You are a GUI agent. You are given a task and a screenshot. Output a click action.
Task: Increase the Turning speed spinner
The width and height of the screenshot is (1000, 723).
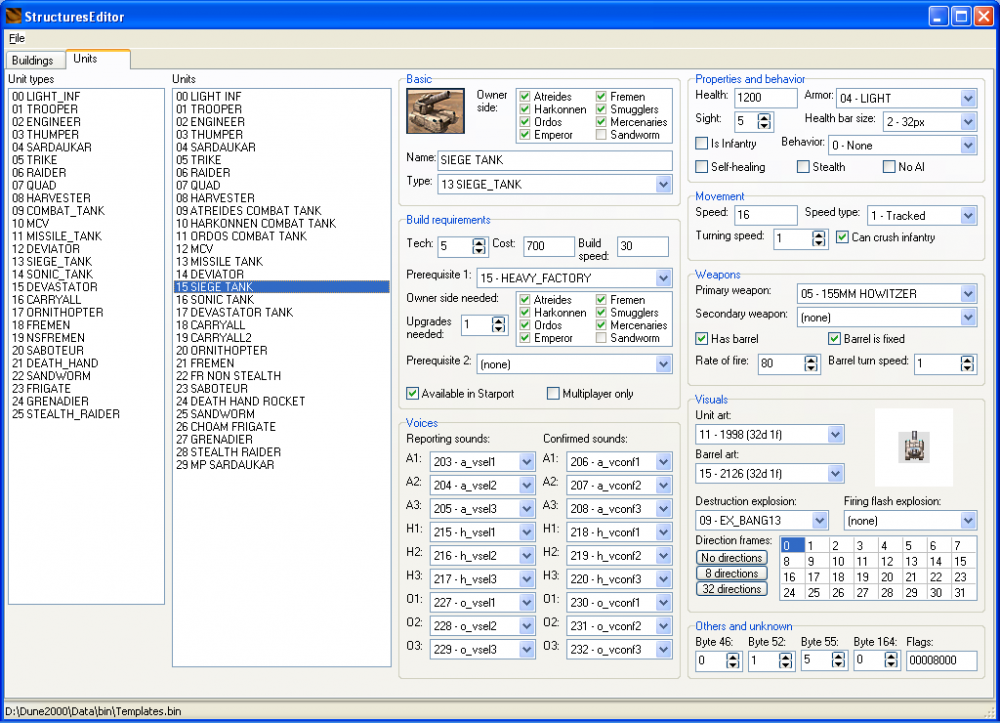pos(820,234)
